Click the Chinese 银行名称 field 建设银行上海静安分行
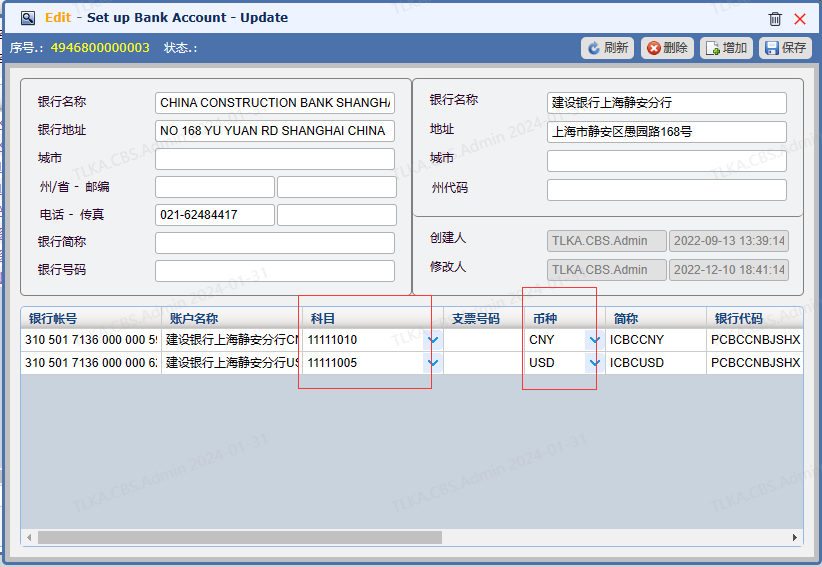The height and width of the screenshot is (567, 822). click(x=667, y=103)
